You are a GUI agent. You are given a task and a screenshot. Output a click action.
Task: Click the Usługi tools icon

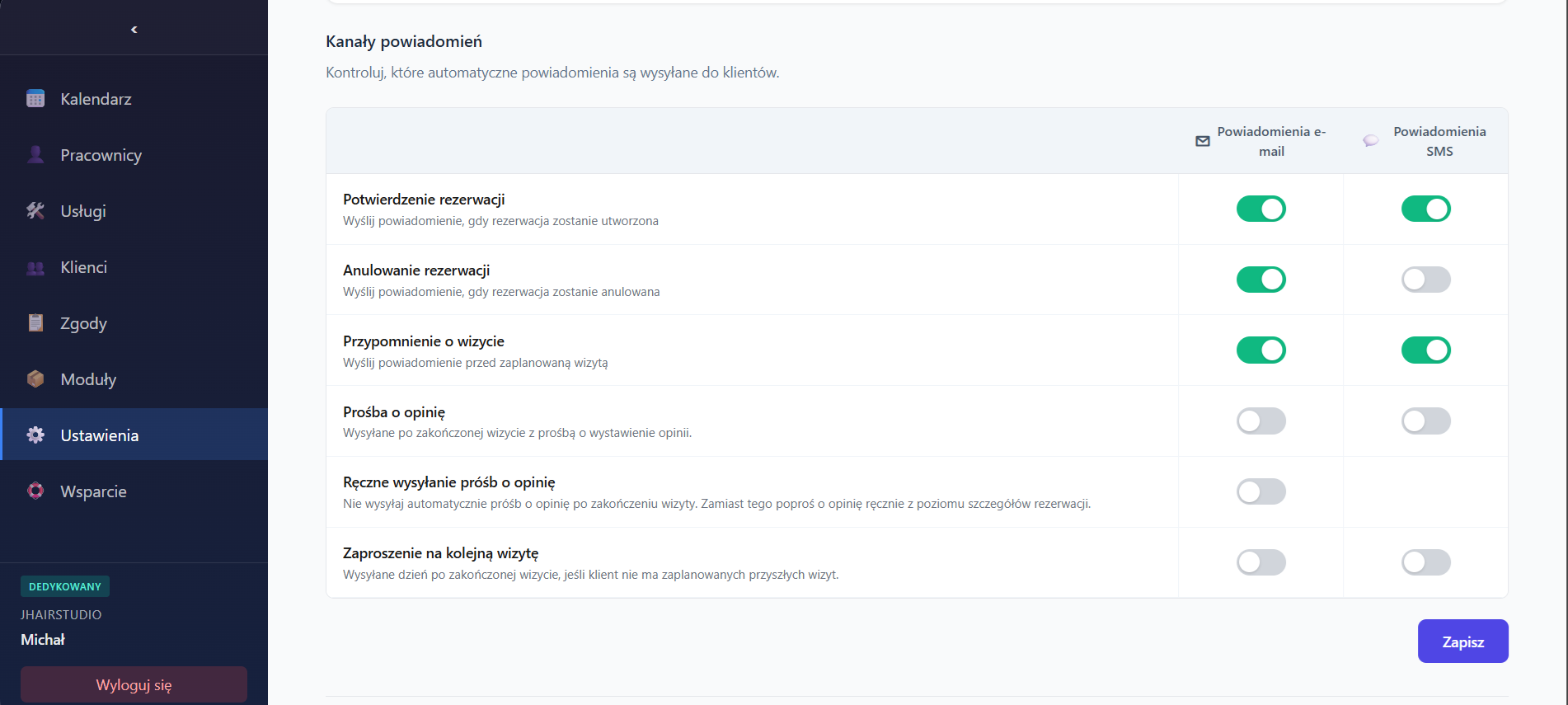(x=35, y=211)
